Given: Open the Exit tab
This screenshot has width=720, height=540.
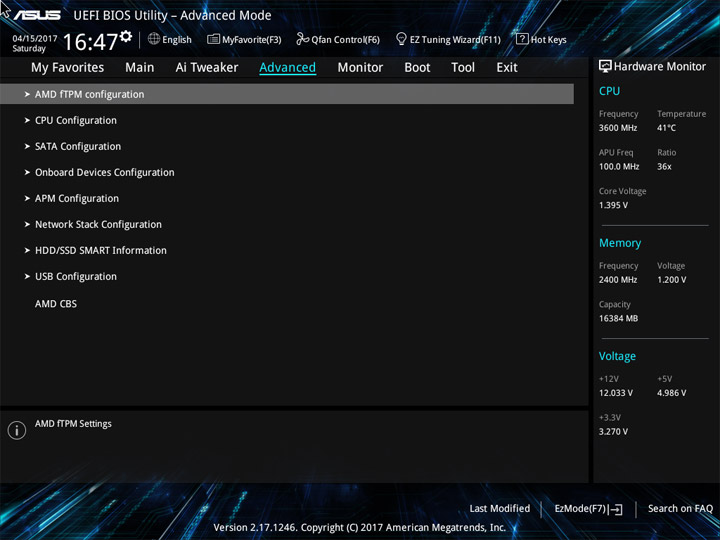Looking at the screenshot, I should pyautogui.click(x=507, y=68).
